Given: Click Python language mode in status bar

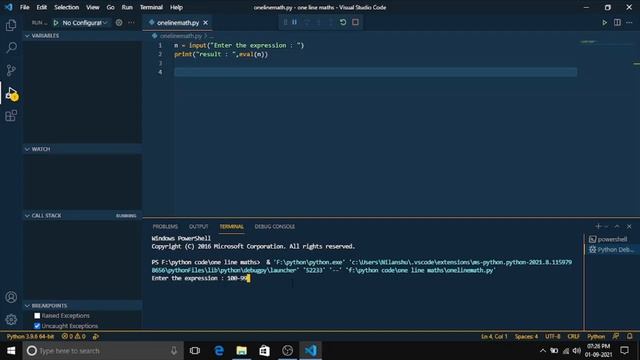Looking at the screenshot, I should click(x=596, y=336).
